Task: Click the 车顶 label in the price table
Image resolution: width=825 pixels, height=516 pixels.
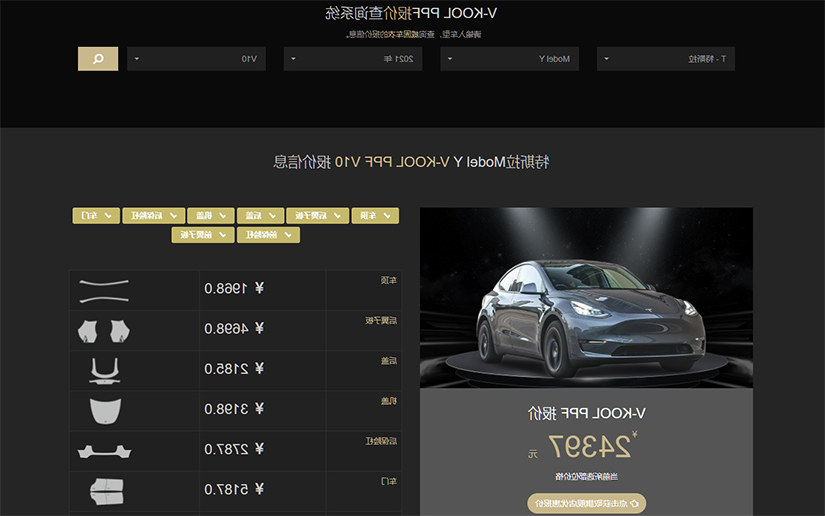Action: coord(389,280)
